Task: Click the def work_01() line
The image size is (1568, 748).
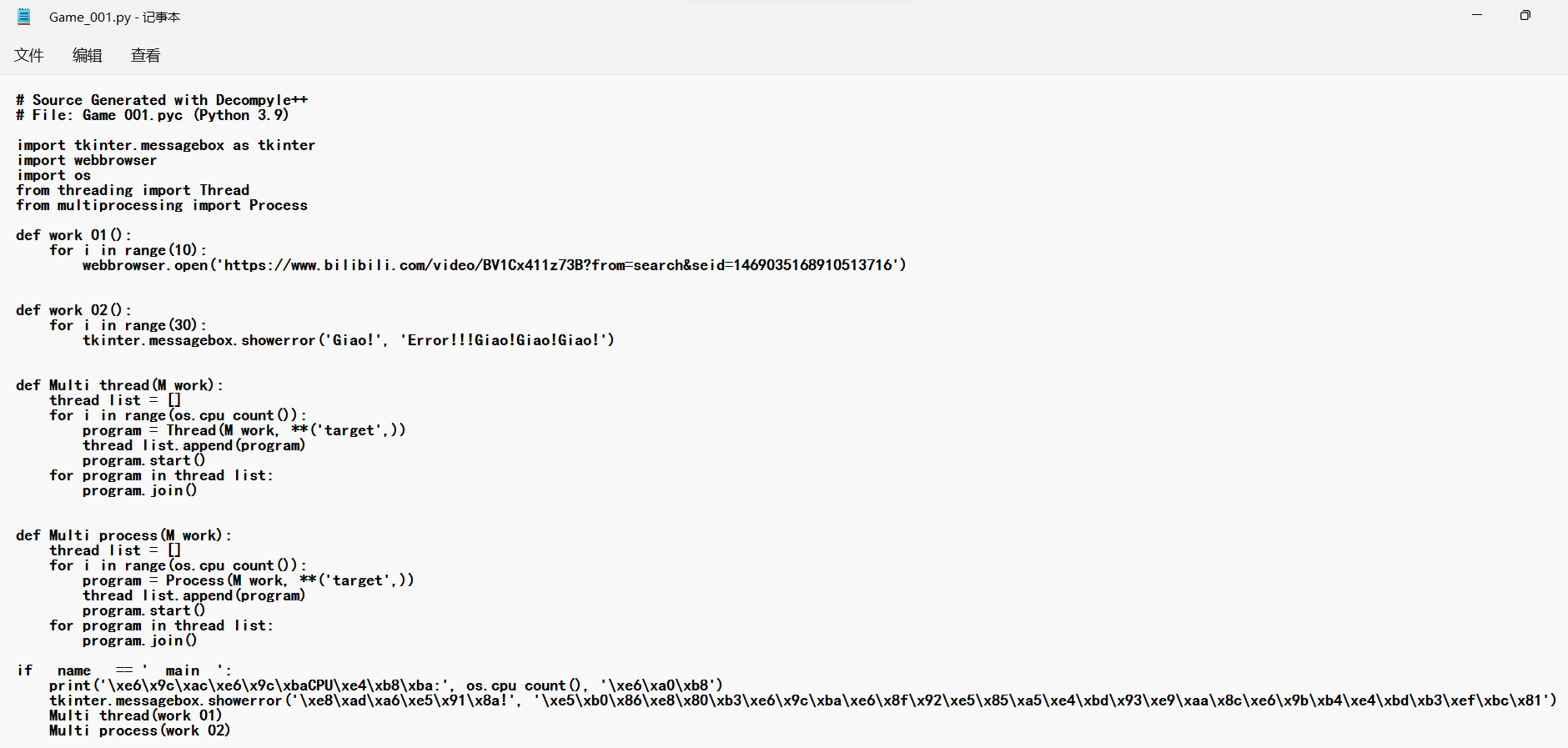Action: (73, 235)
